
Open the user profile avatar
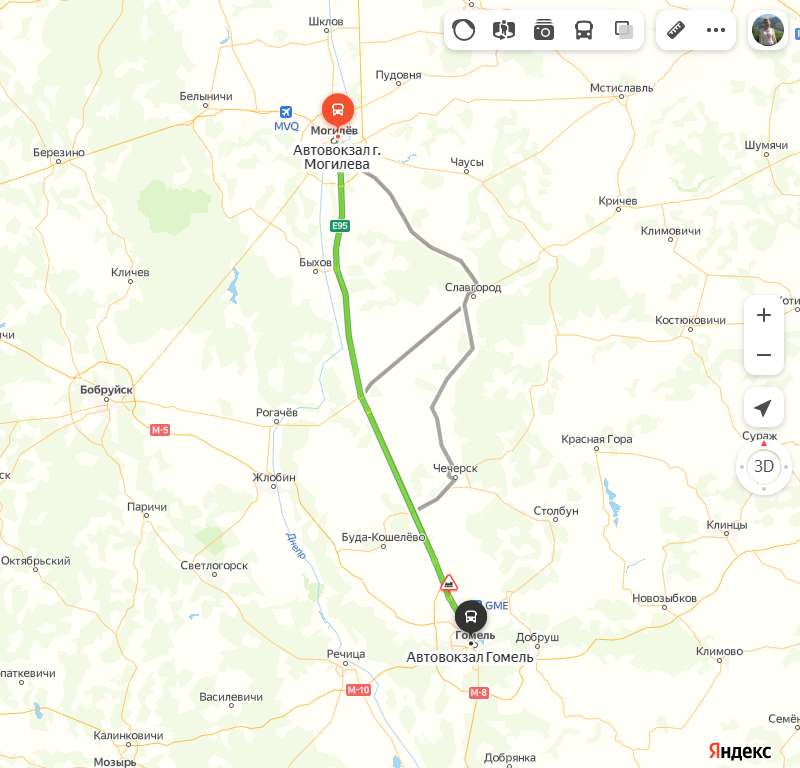(x=767, y=30)
